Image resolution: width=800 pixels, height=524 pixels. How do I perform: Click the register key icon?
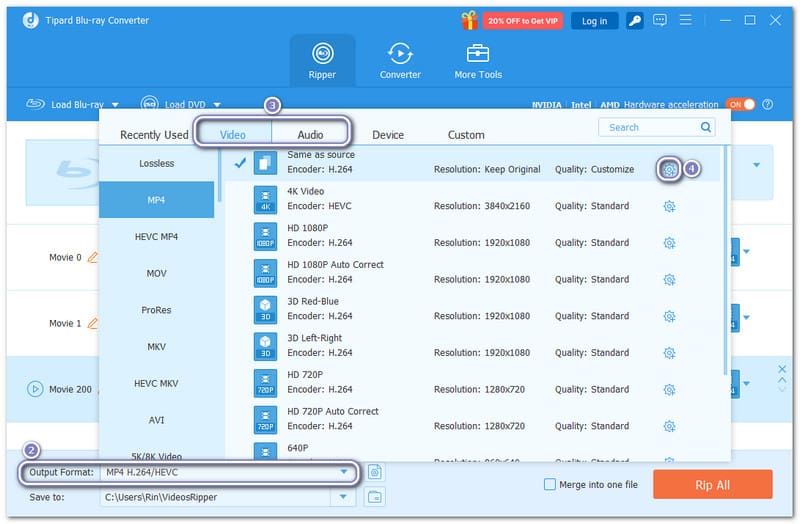coord(634,21)
